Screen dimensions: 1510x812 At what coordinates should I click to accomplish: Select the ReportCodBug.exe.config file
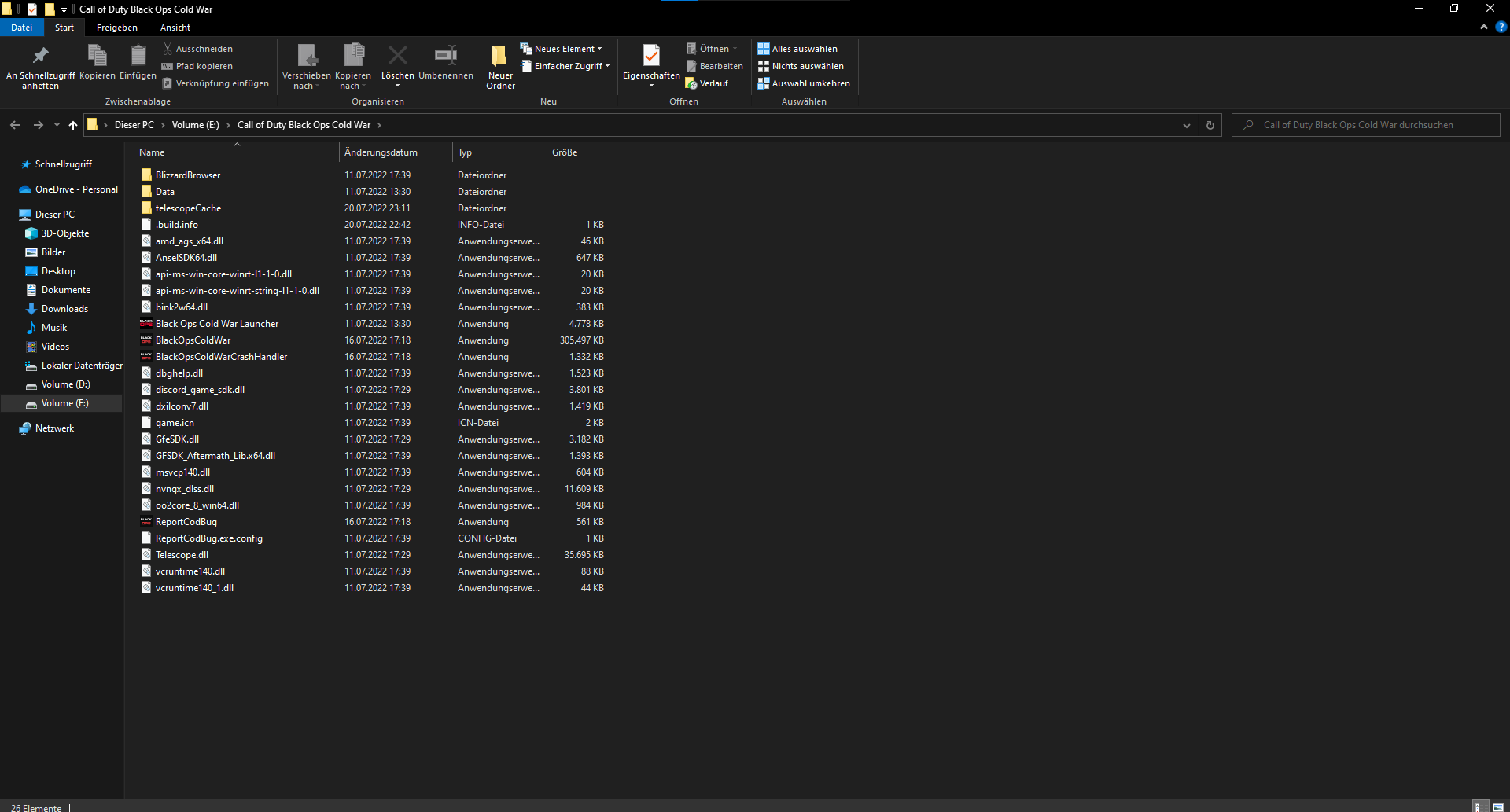pyautogui.click(x=209, y=538)
